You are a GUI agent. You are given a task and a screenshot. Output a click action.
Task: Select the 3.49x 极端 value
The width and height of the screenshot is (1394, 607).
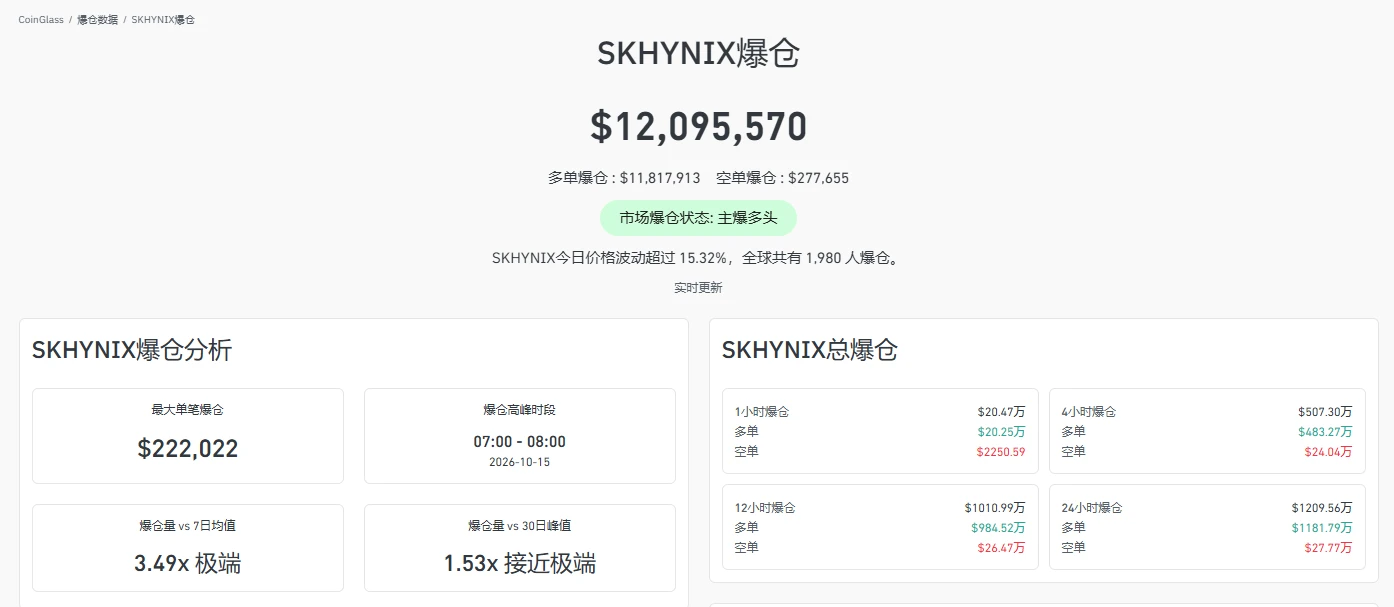[x=188, y=563]
